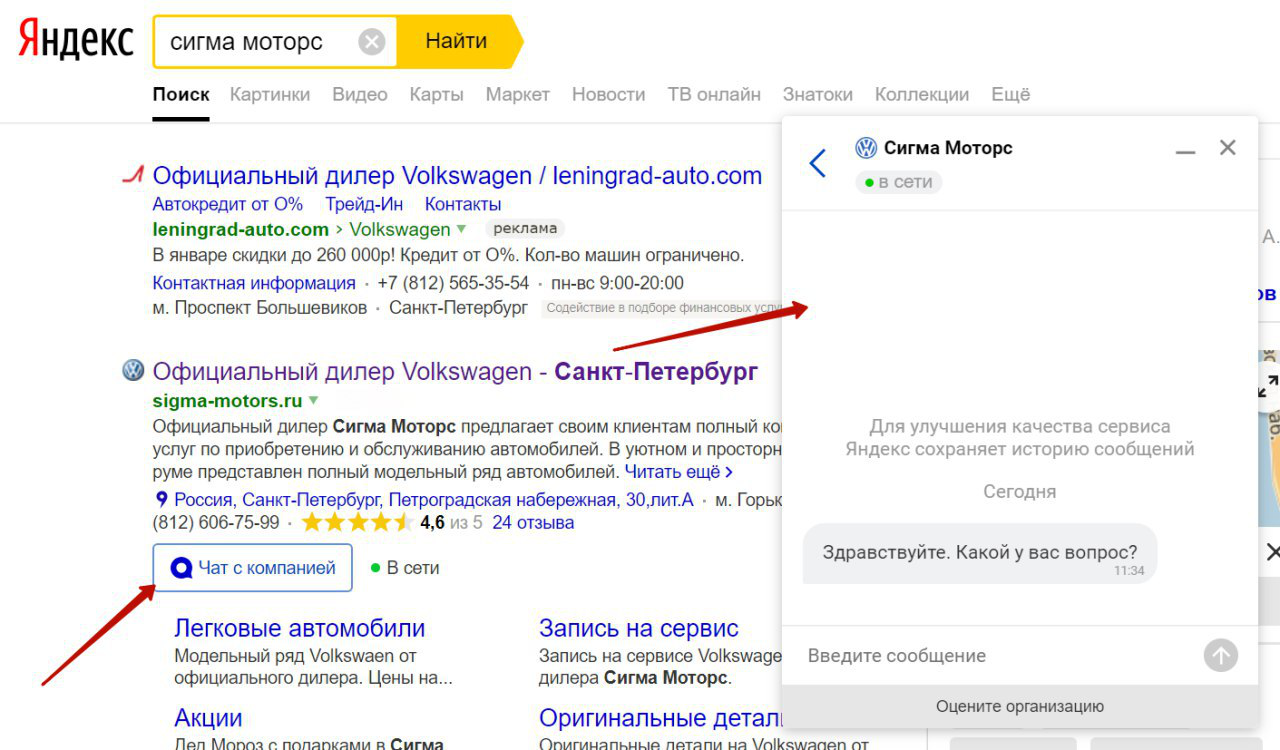Click the Яндекс logo
Screen dimensions: 1280x750
click(76, 40)
